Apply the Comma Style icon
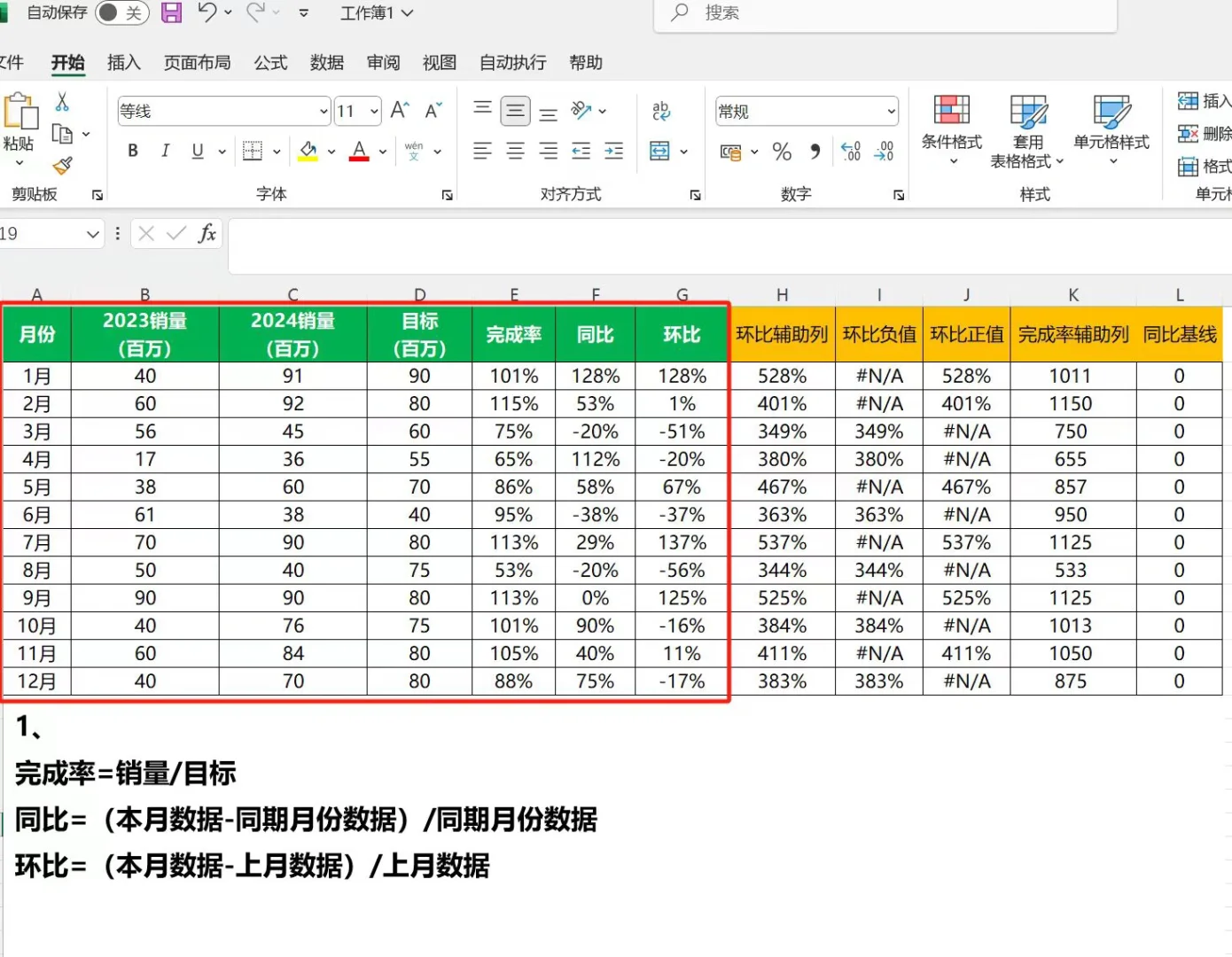The image size is (1232, 957). tap(815, 152)
